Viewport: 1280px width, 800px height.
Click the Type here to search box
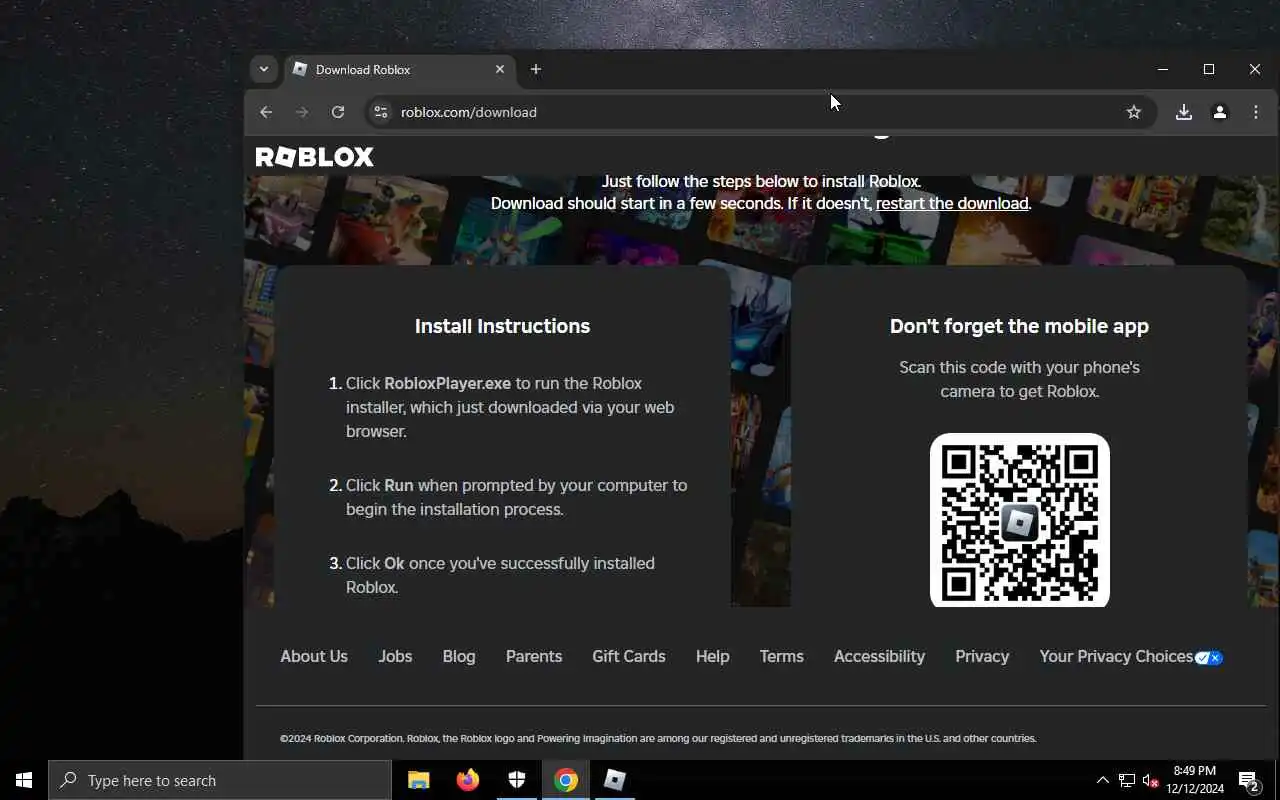220,780
